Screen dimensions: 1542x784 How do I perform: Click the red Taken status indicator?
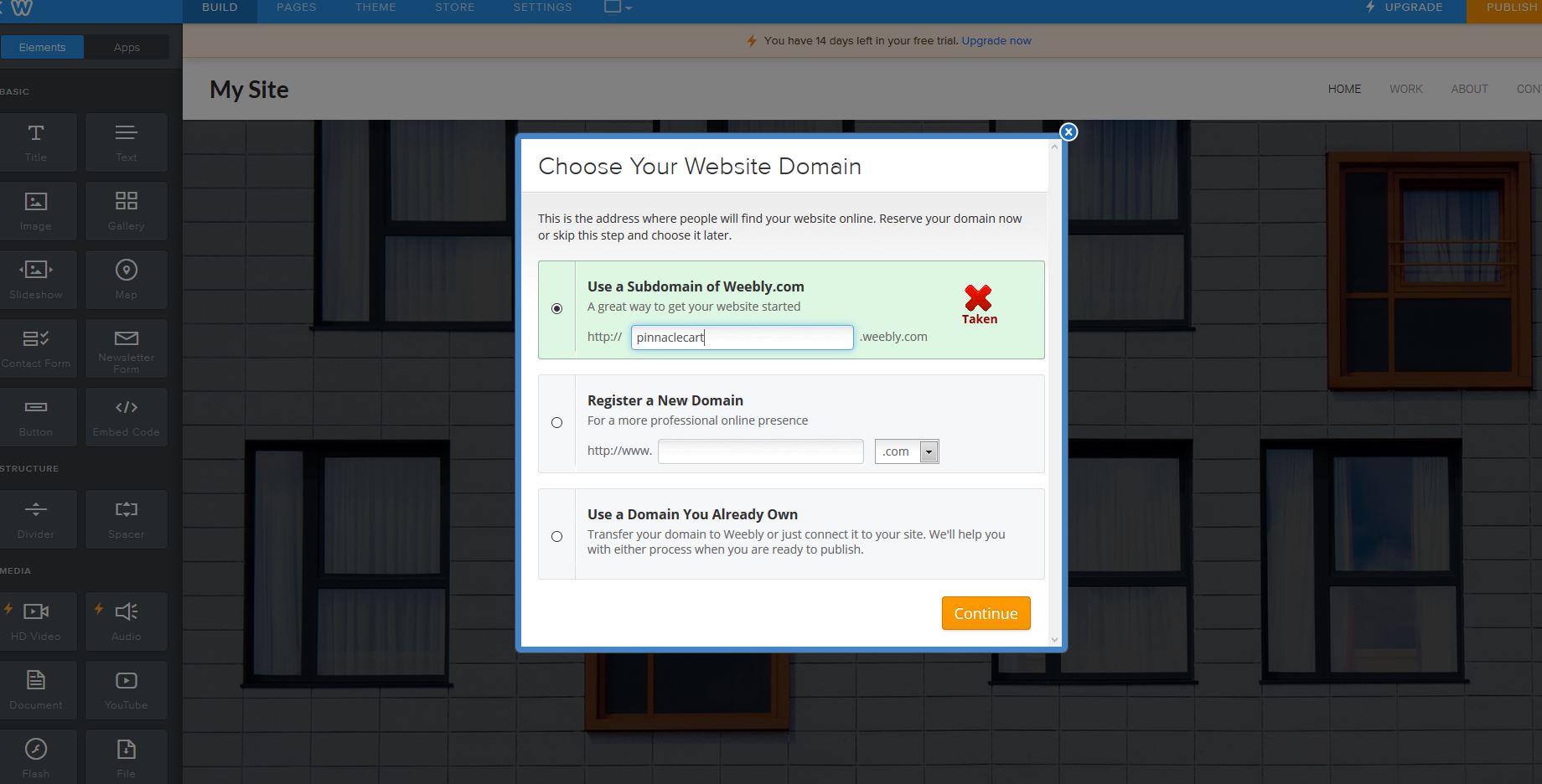[979, 305]
